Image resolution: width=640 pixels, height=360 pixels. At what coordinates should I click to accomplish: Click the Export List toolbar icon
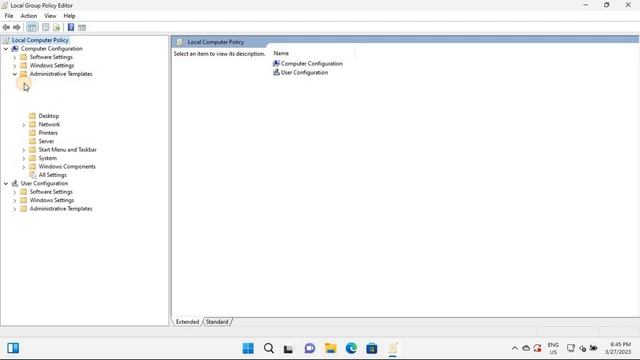56,27
